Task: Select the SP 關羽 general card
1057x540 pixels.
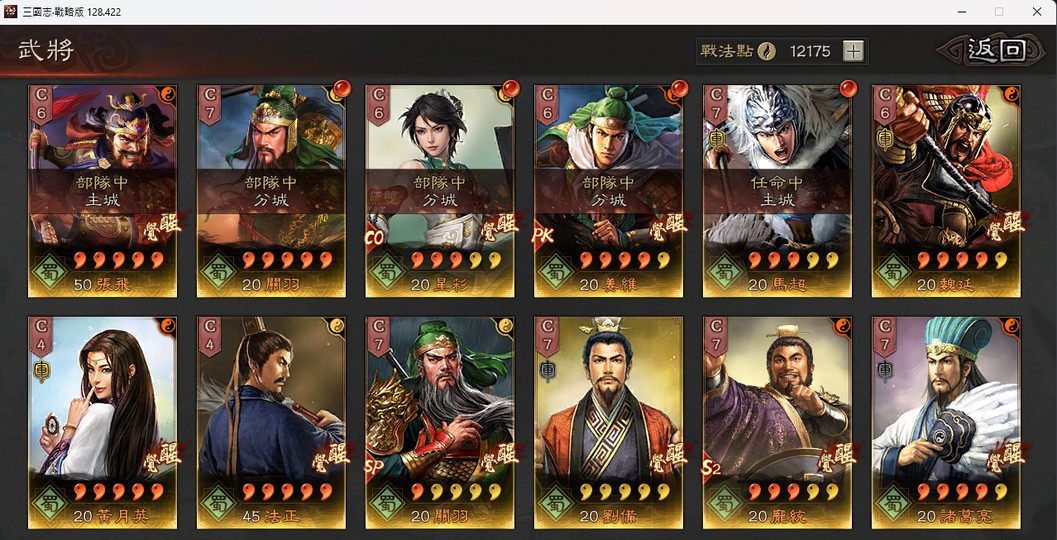Action: click(440, 423)
